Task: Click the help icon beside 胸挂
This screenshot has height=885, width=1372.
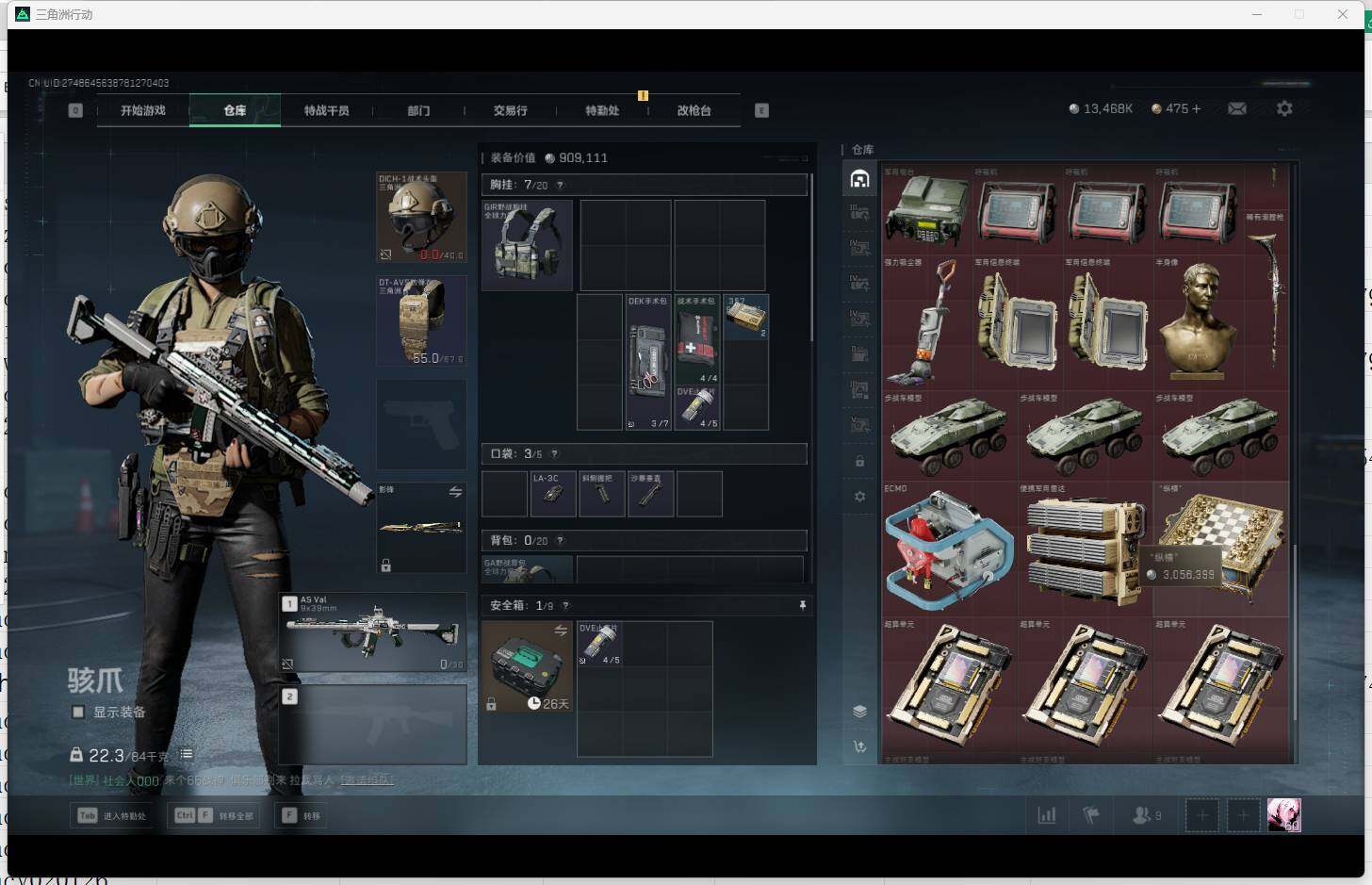Action: pyautogui.click(x=561, y=185)
